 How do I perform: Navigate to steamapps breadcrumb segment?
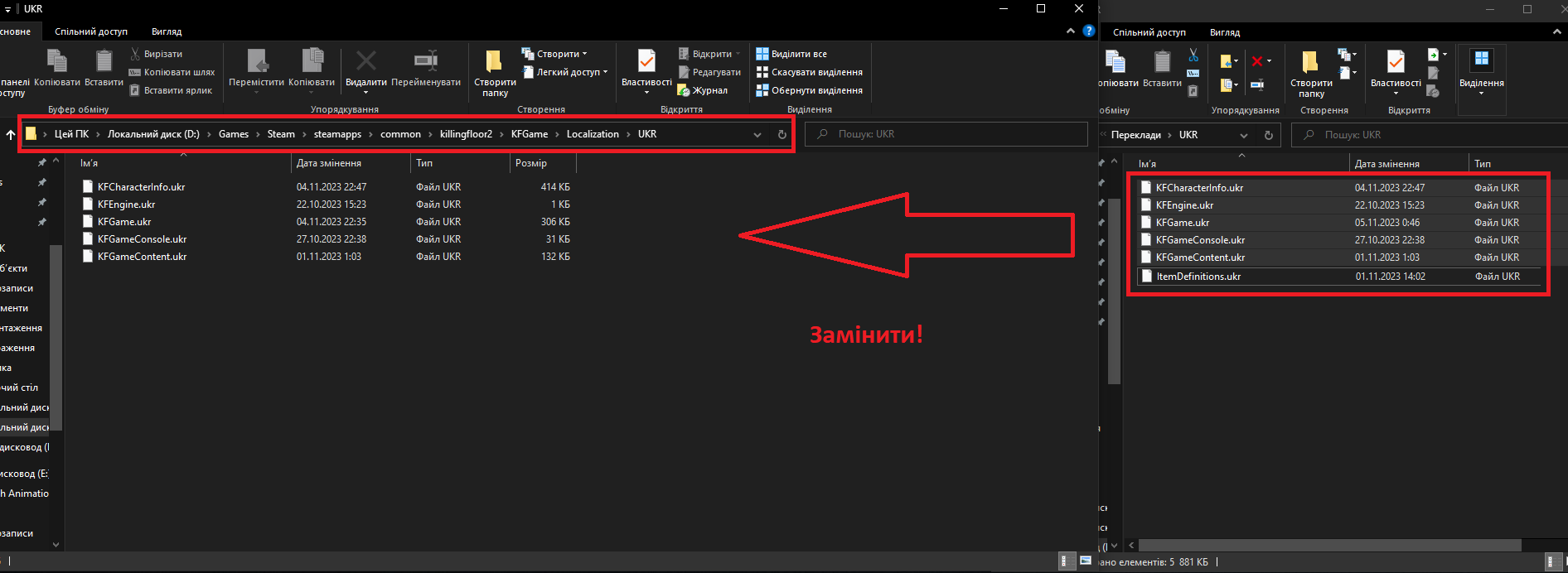337,134
